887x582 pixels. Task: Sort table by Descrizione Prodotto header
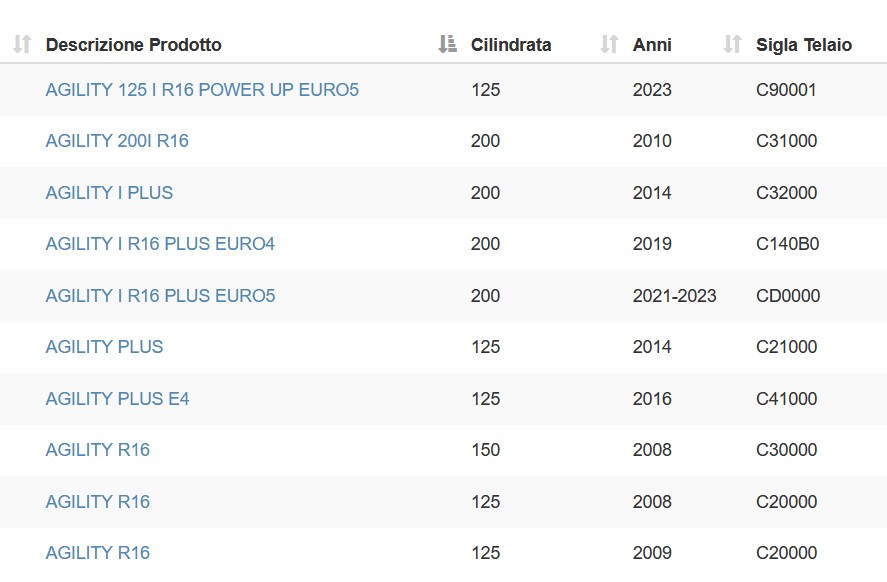[134, 45]
